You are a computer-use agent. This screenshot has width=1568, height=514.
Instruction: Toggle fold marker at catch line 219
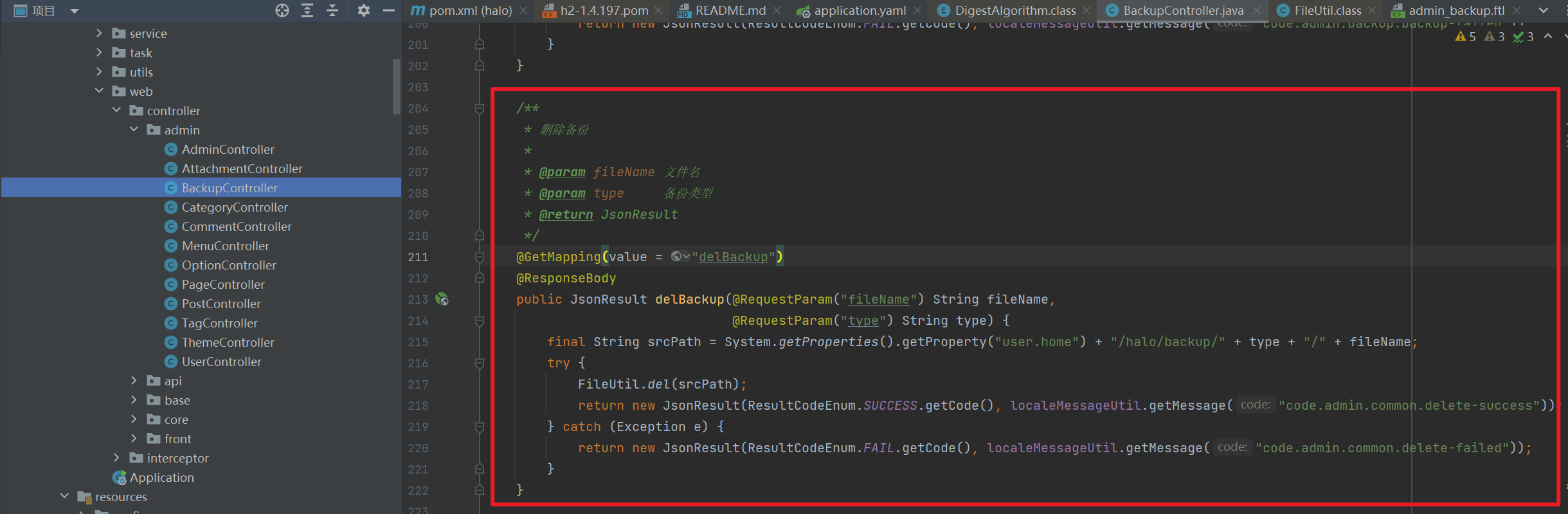pos(480,427)
